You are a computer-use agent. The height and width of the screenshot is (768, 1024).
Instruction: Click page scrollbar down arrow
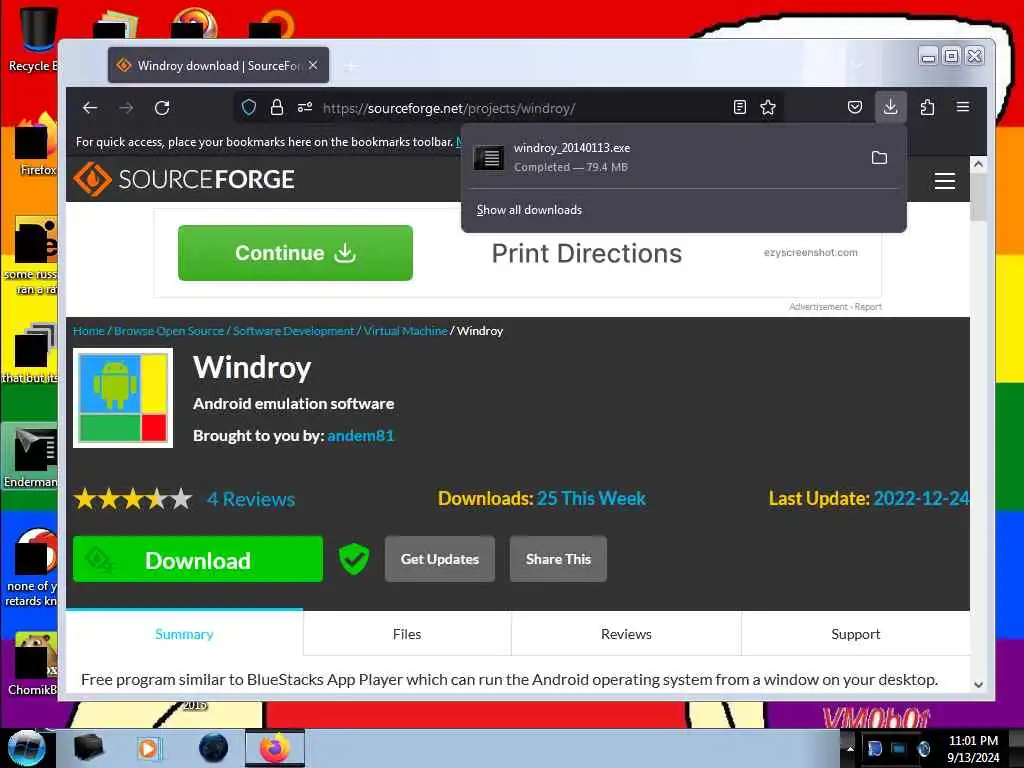coord(978,684)
